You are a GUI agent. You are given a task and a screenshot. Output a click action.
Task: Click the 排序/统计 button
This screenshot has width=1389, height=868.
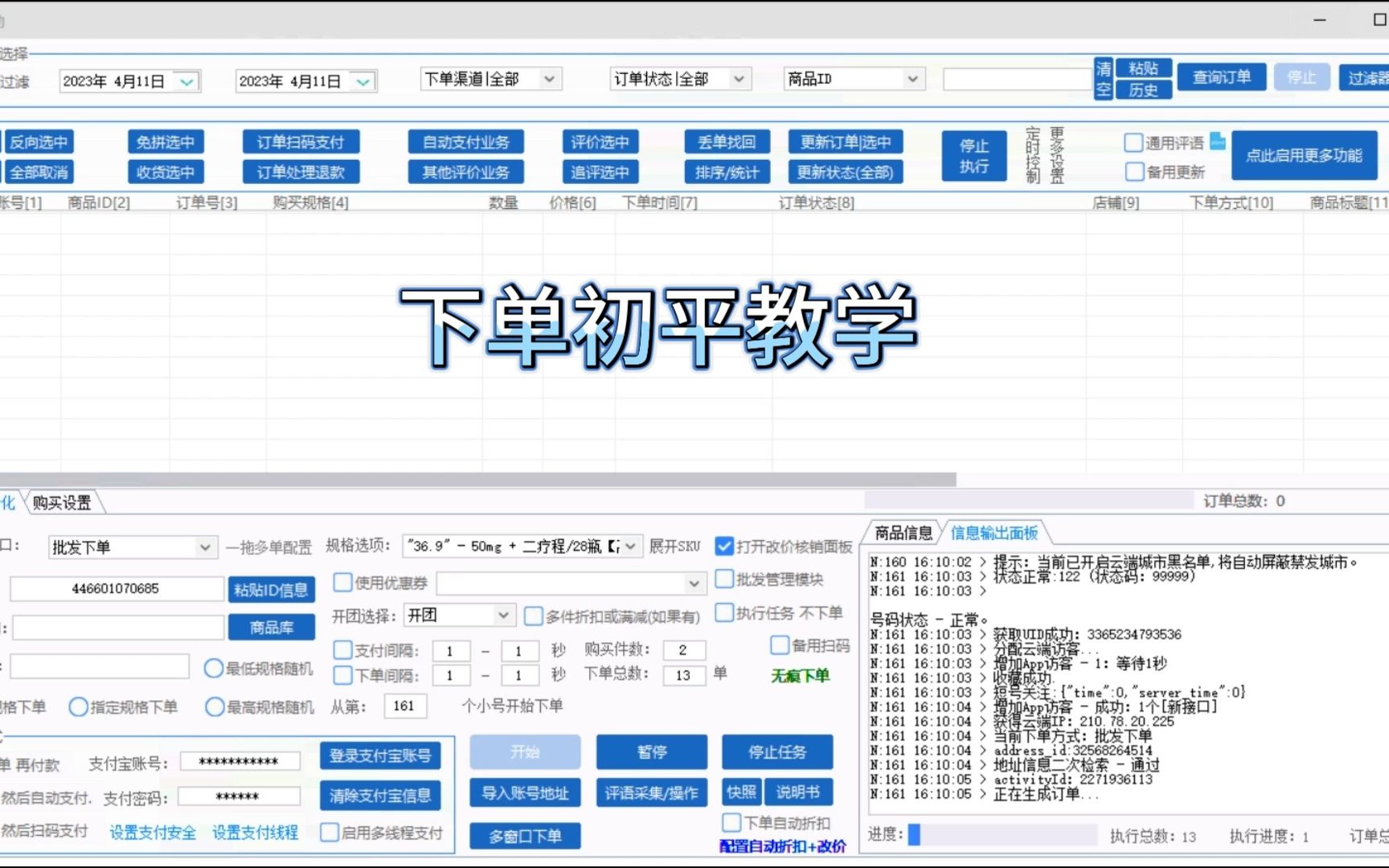click(x=727, y=172)
